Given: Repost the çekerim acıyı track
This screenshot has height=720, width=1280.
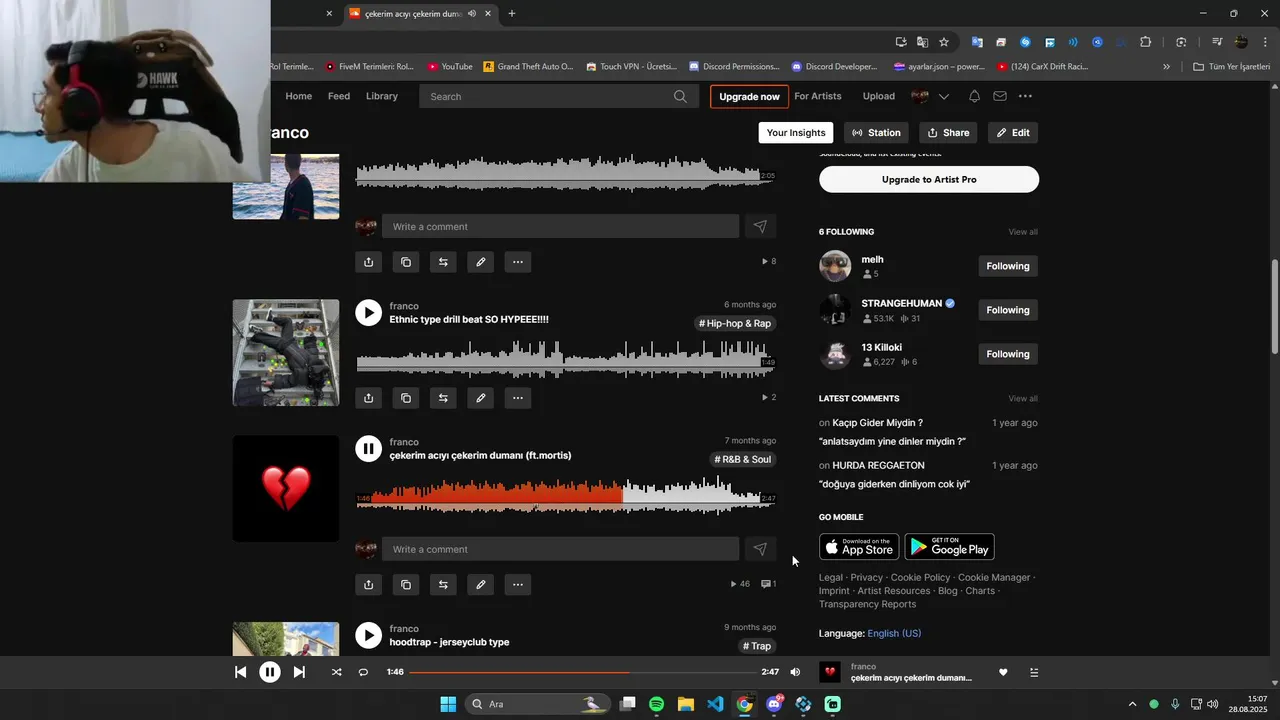Looking at the screenshot, I should coord(443,584).
